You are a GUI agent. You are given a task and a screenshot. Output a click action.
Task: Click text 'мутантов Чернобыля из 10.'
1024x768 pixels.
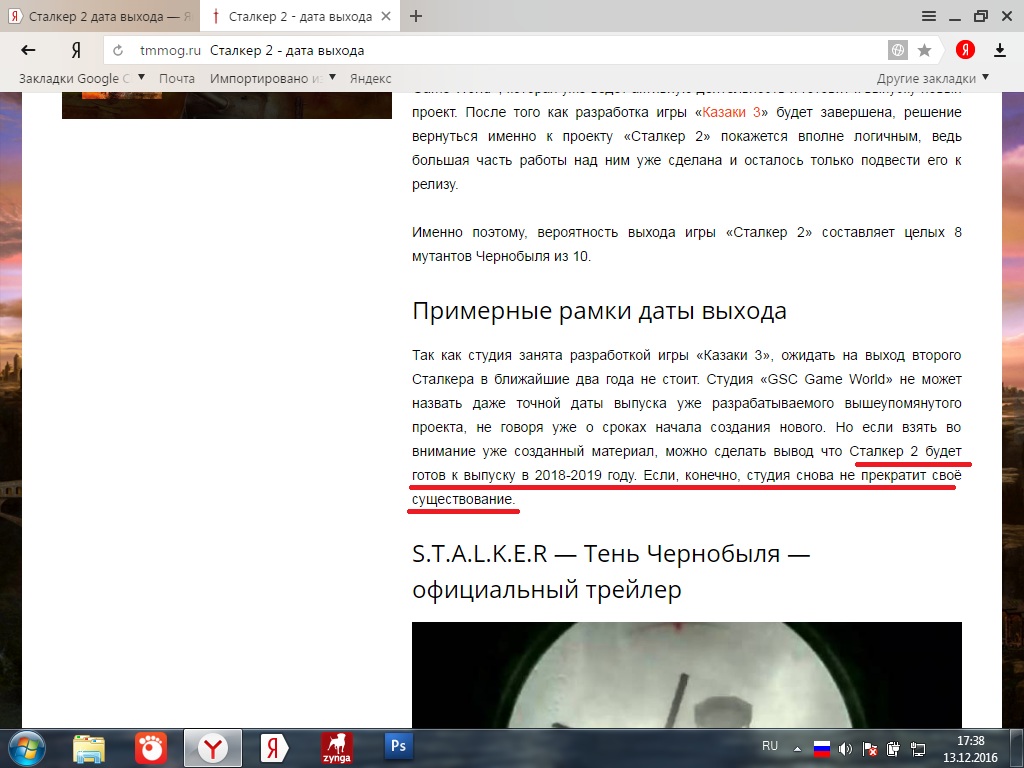click(501, 257)
